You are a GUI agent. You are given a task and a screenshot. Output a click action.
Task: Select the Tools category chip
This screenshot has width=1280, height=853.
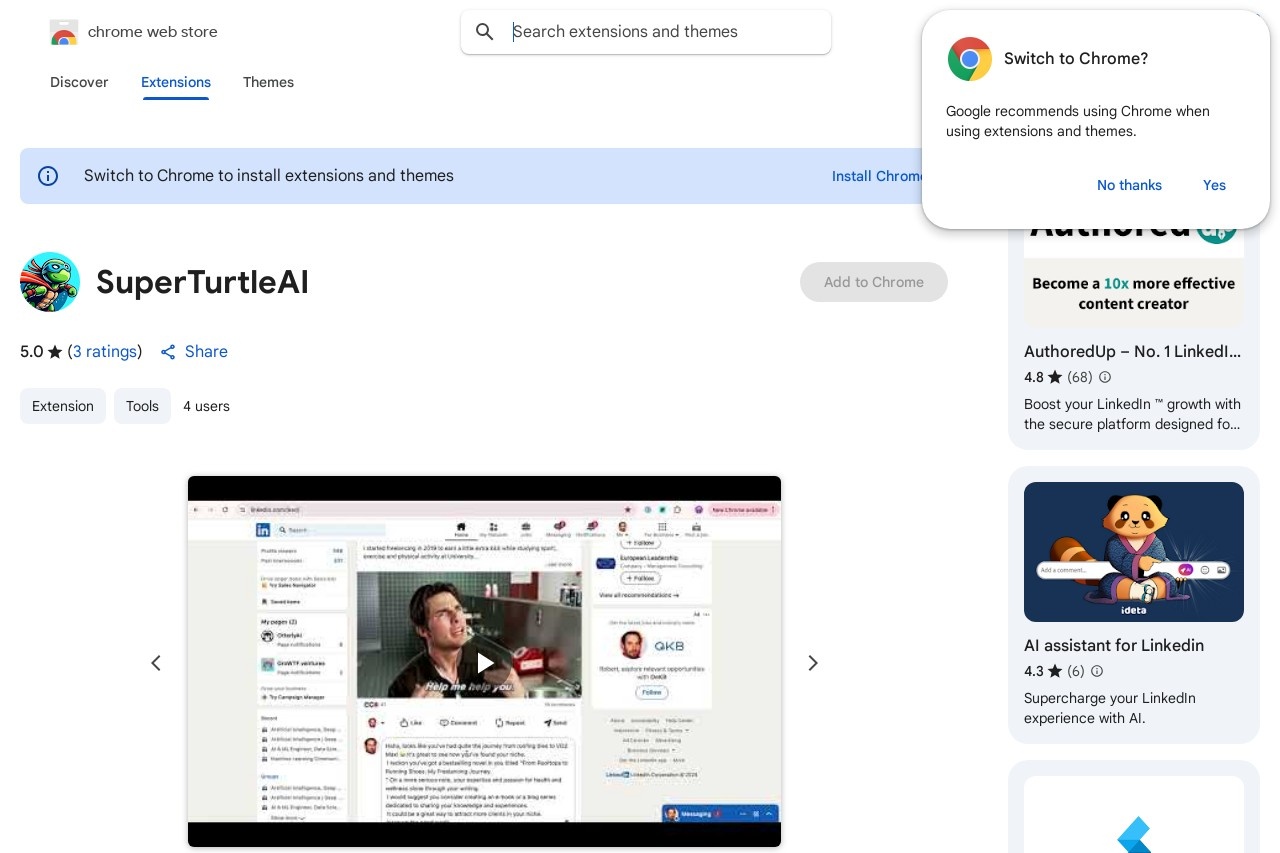pos(142,406)
